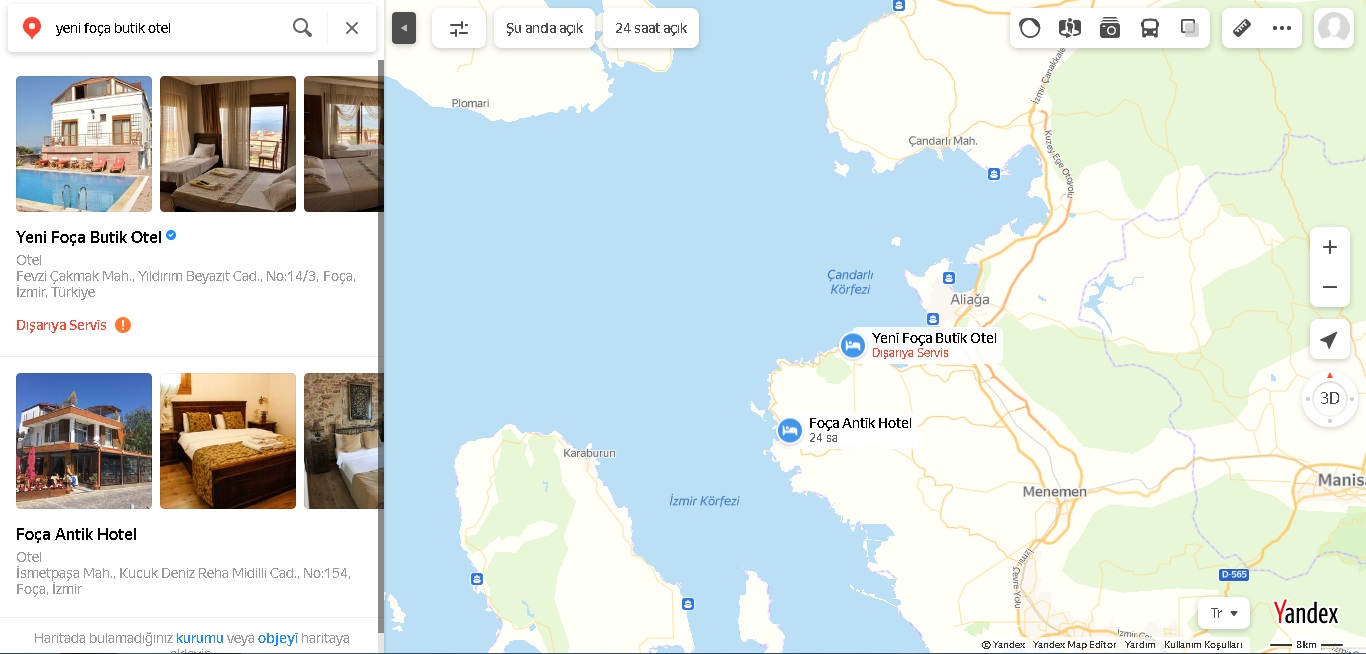Click the 'Dışarıya Servis' status text
The height and width of the screenshot is (654, 1366).
(61, 325)
